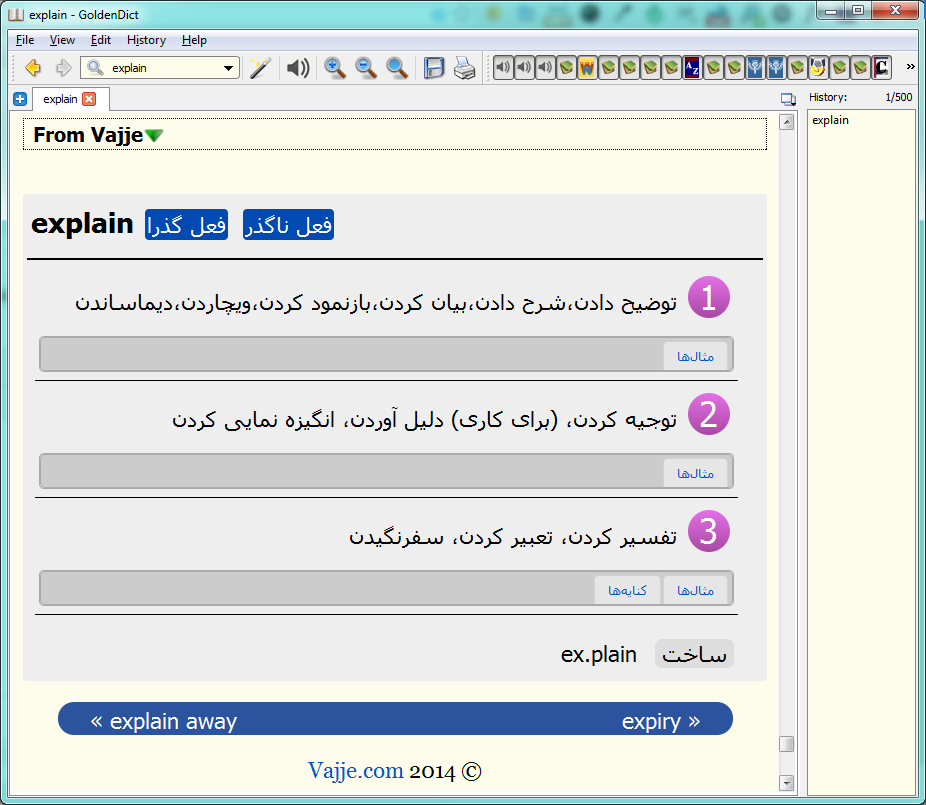
Task: Select 'explain' in History list
Action: (830, 120)
